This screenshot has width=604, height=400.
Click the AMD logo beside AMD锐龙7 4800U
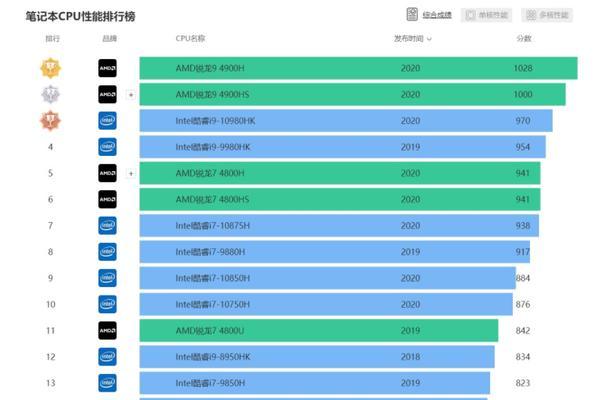click(x=107, y=330)
